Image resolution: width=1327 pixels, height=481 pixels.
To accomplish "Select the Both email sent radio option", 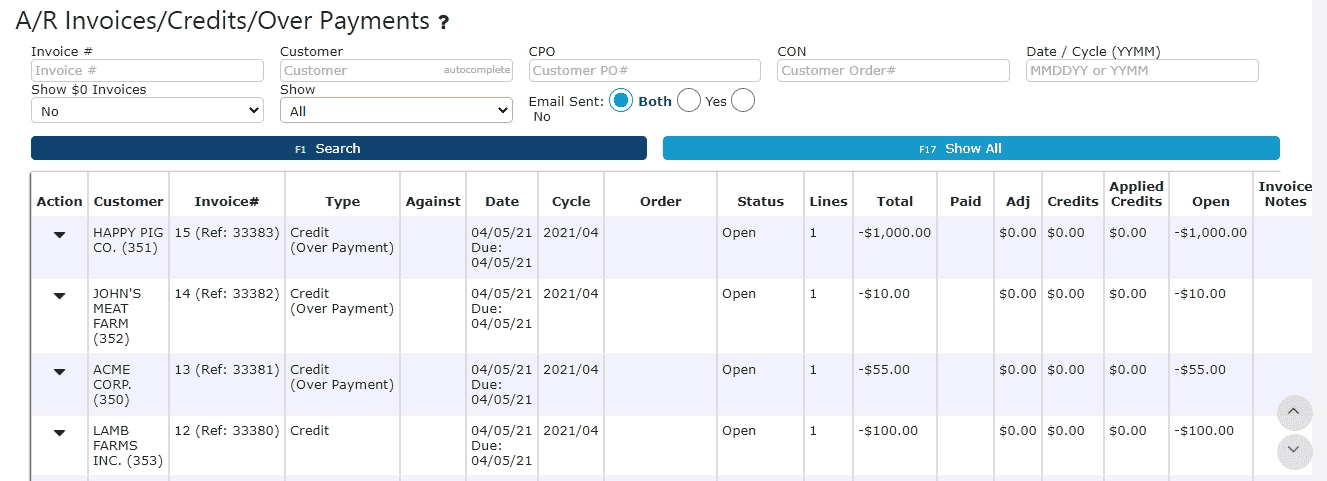I will coord(621,101).
